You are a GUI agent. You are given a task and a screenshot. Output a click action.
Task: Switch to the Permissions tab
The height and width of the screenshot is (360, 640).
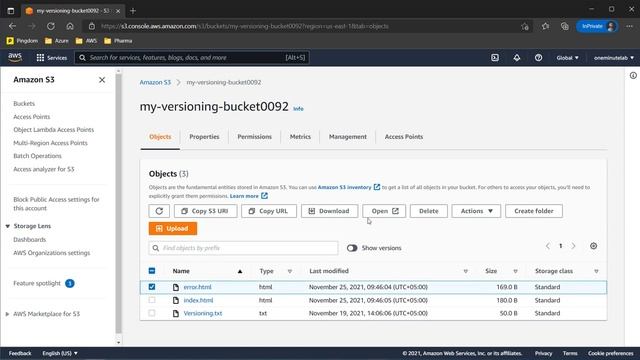tap(255, 137)
